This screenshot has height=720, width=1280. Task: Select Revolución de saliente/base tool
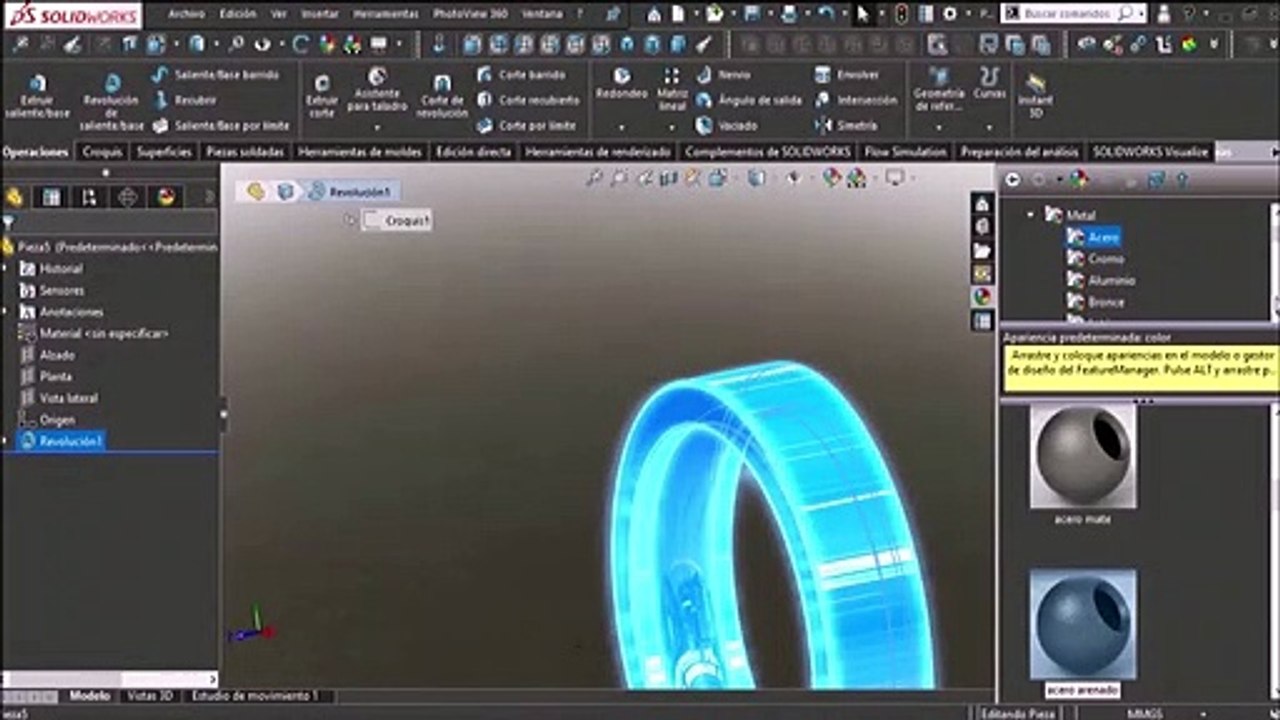(111, 102)
